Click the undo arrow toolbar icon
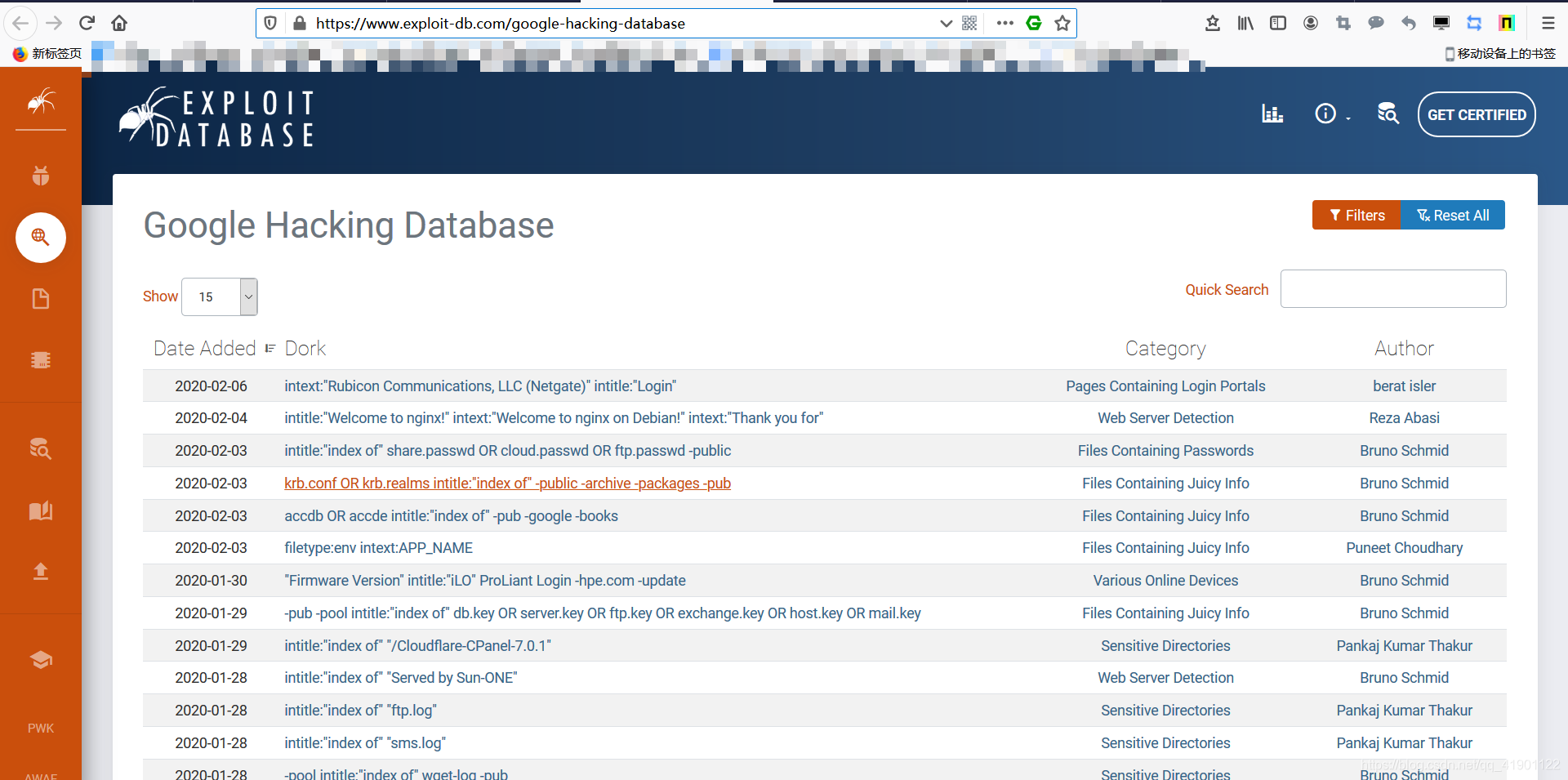Screen dimensions: 1568x780 click(x=1409, y=23)
